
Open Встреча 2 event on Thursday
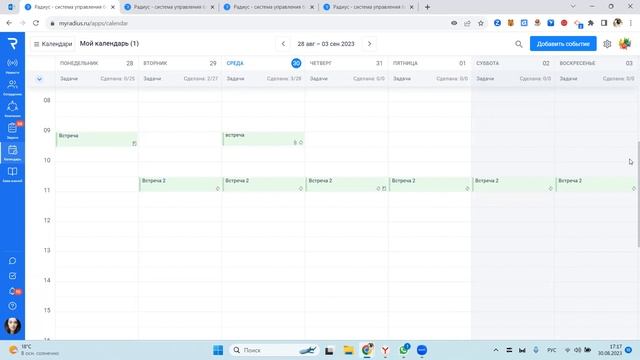click(x=347, y=184)
